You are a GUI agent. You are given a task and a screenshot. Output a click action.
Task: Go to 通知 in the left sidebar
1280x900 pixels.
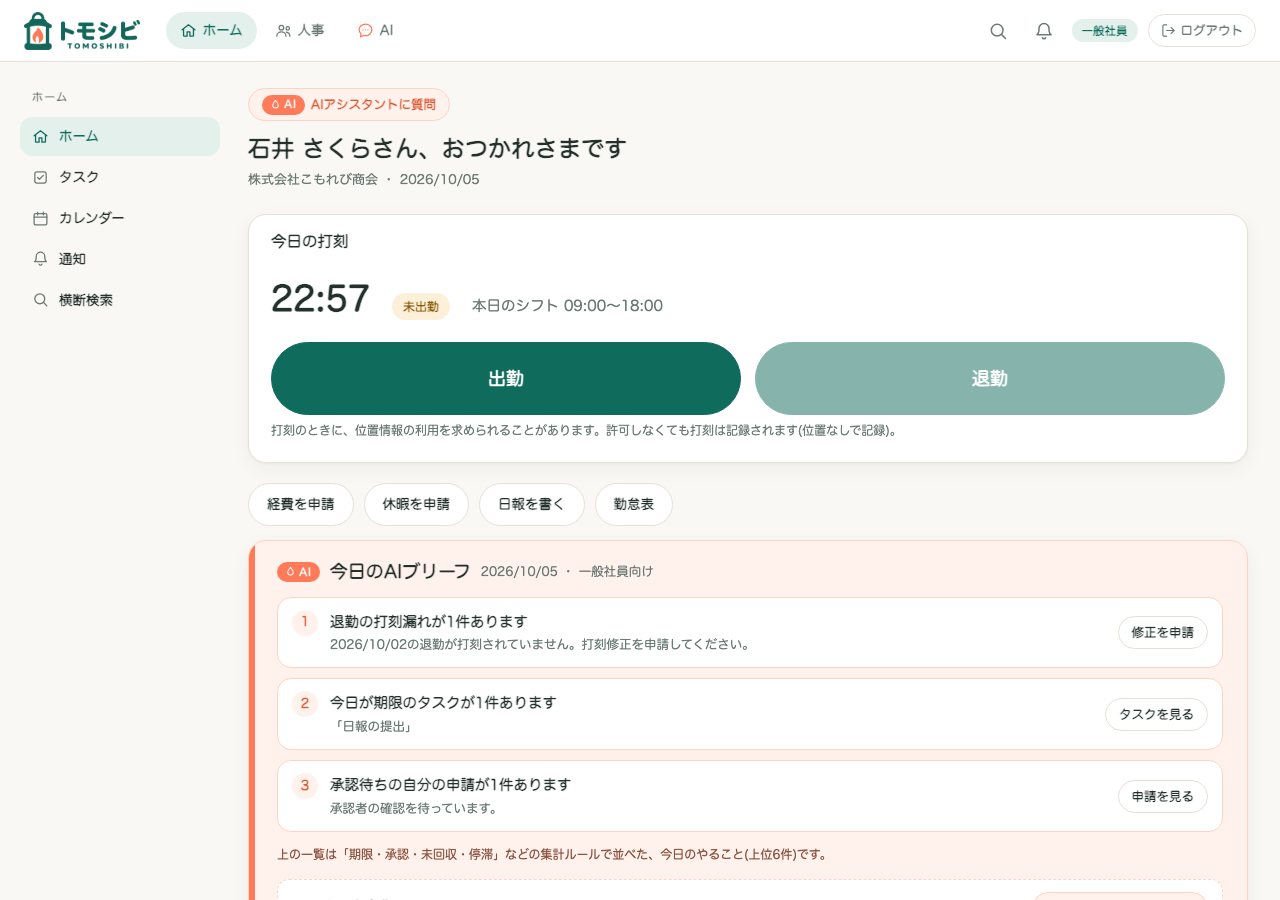point(120,259)
